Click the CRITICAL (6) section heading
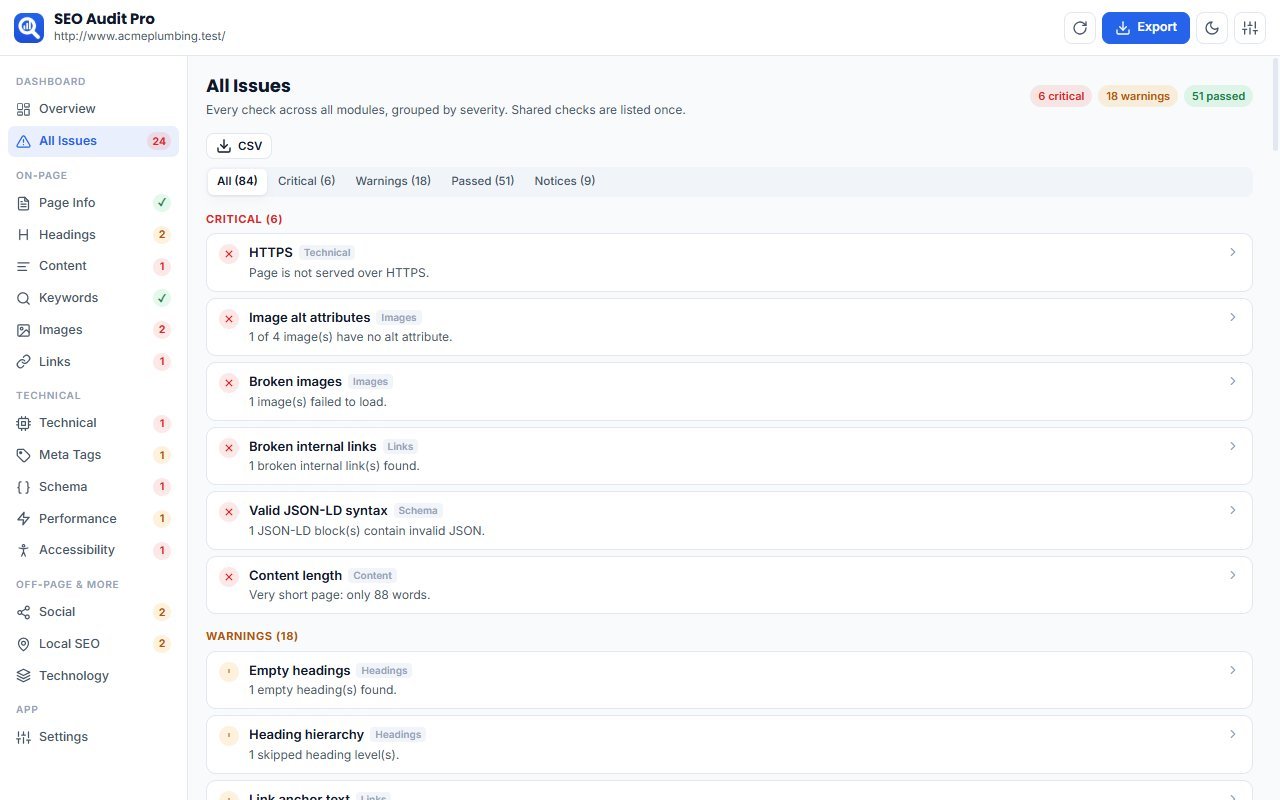Viewport: 1280px width, 800px height. click(x=244, y=219)
